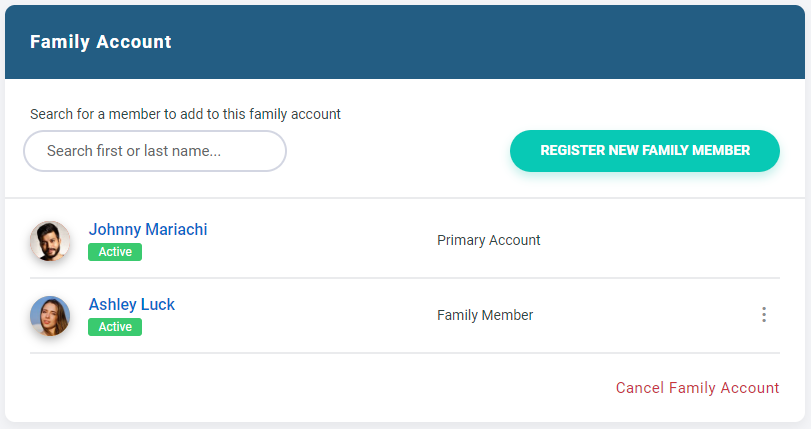Viewport: 811px width, 429px height.
Task: Open Ashley Luck's profile name link
Action: click(x=132, y=304)
